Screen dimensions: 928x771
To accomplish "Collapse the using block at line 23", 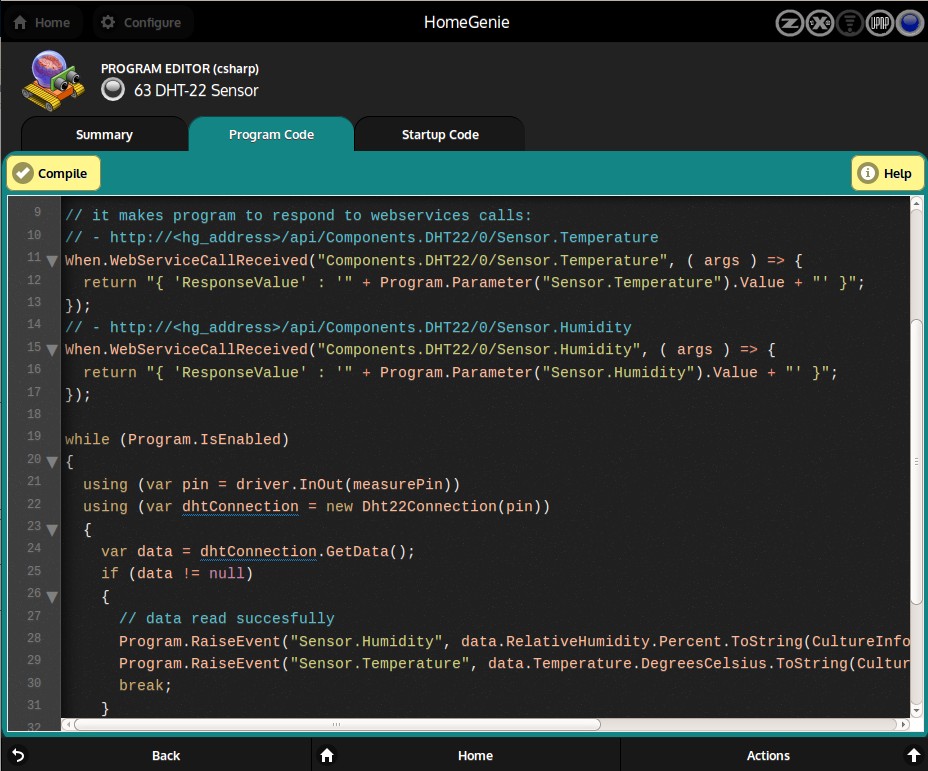I will (x=52, y=528).
